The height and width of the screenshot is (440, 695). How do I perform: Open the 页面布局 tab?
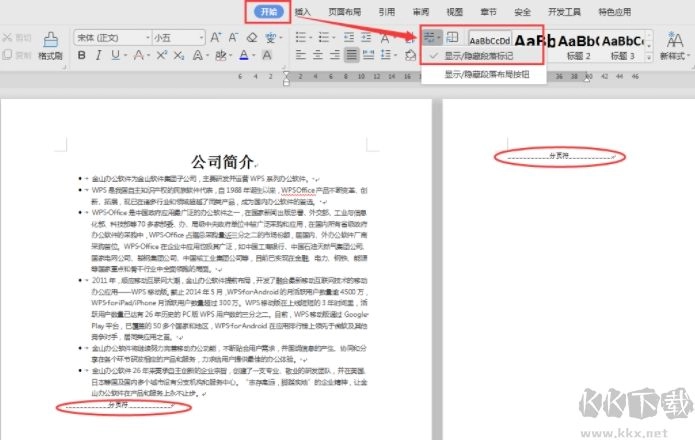coord(345,12)
